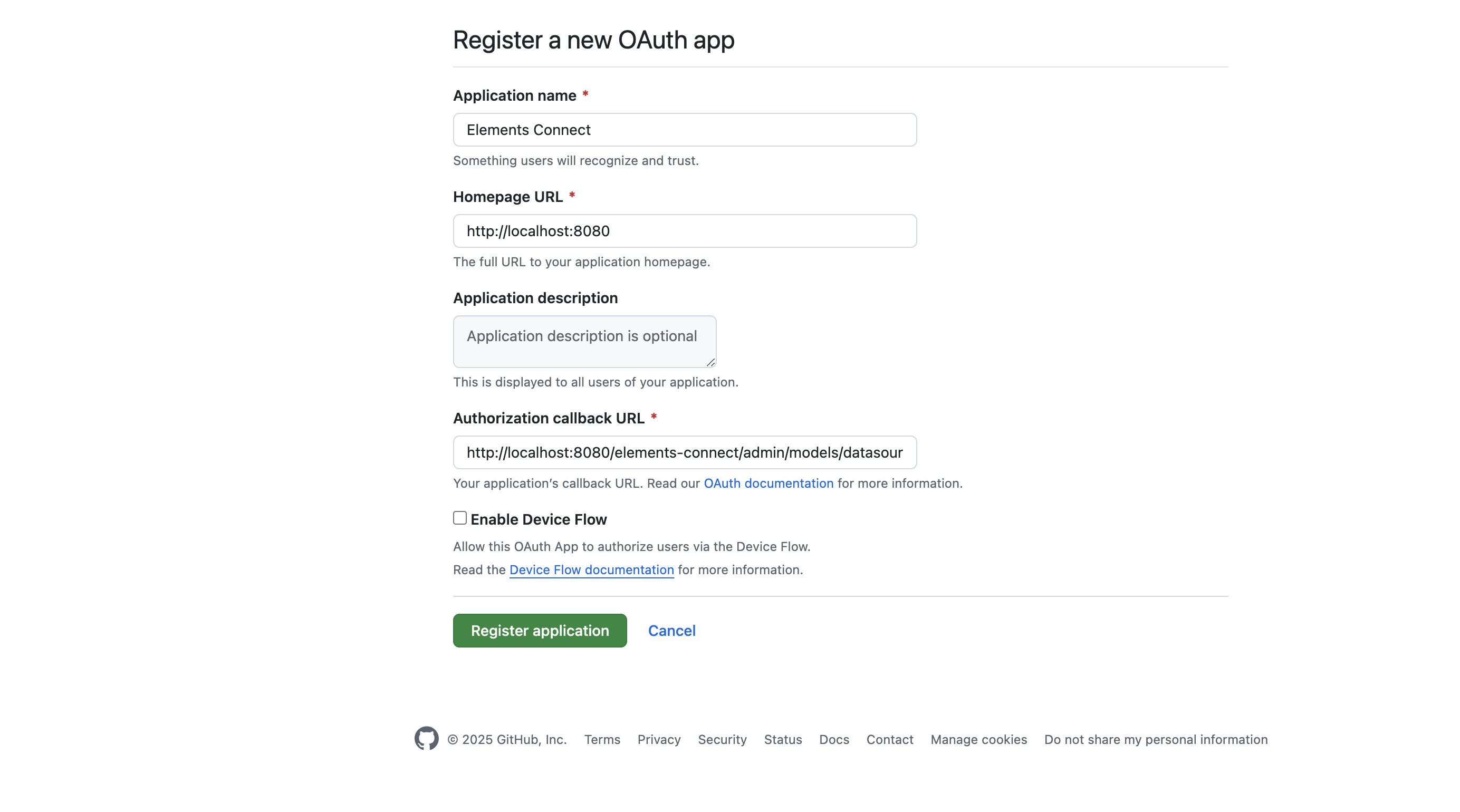Click the Authorization callback URL field
This screenshot has height=812, width=1460.
[684, 452]
